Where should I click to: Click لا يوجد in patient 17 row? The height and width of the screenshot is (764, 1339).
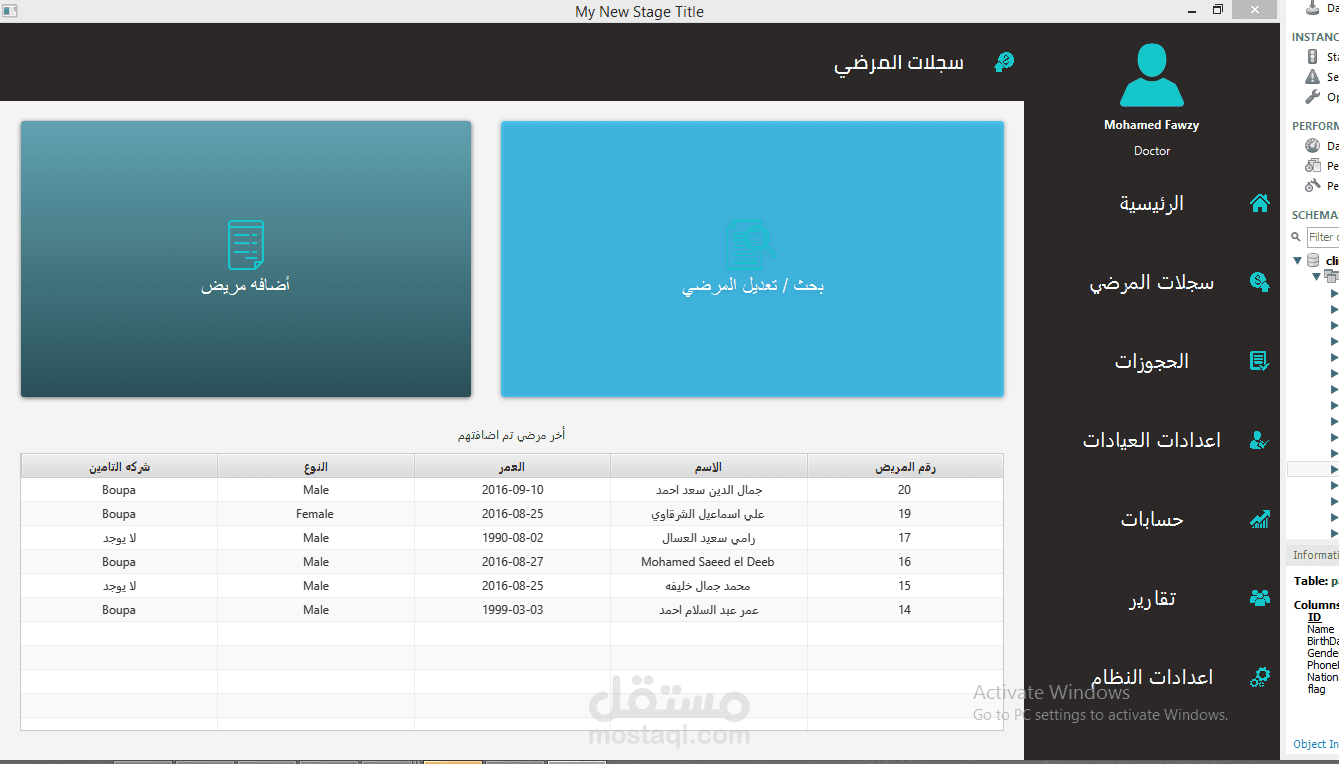[119, 538]
